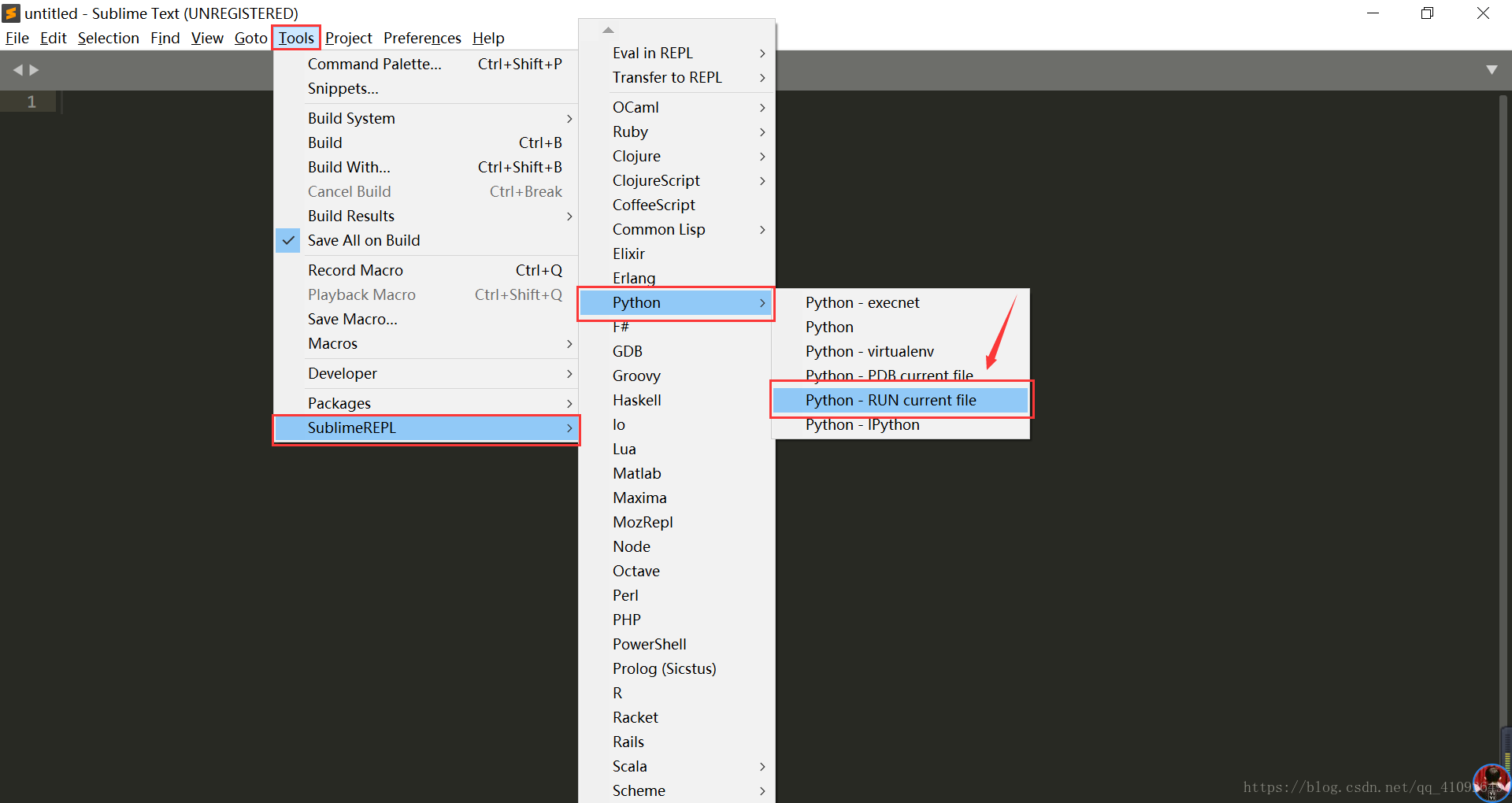Launch the Rails REPL
1512x803 pixels.
tap(676, 742)
